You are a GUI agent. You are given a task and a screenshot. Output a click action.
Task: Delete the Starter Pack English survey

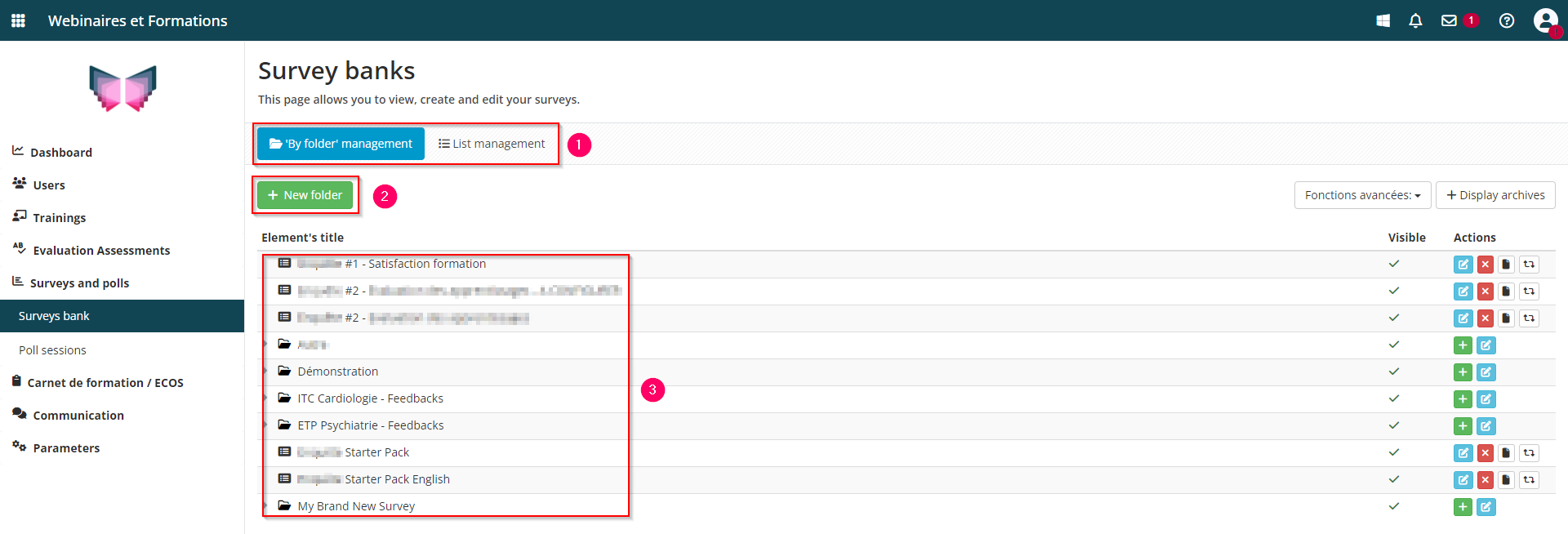[1485, 480]
